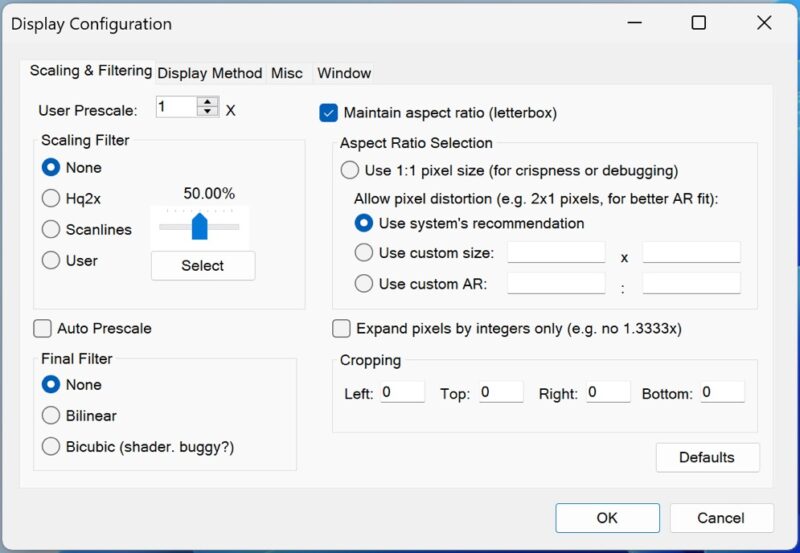The width and height of the screenshot is (800, 553).
Task: Check Expand pixels by integers only
Action: (341, 328)
